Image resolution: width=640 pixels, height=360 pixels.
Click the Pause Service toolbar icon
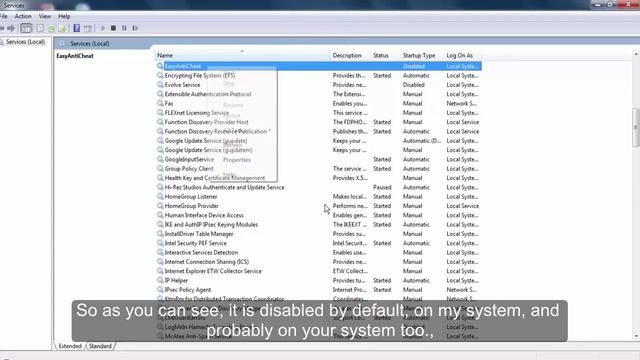click(x=124, y=28)
